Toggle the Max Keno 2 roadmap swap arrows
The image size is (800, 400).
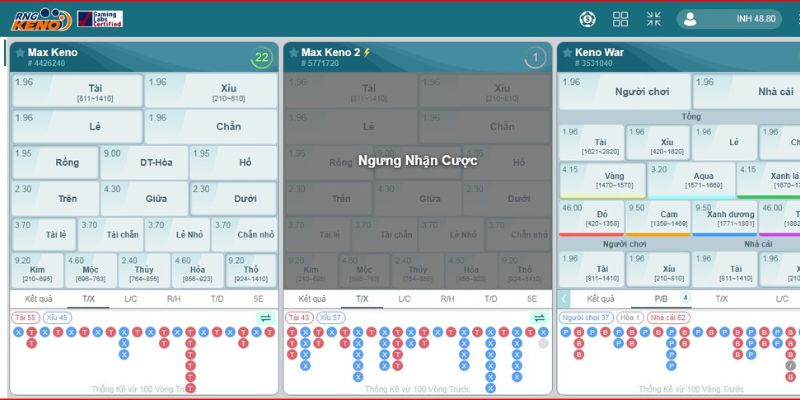pyautogui.click(x=539, y=317)
